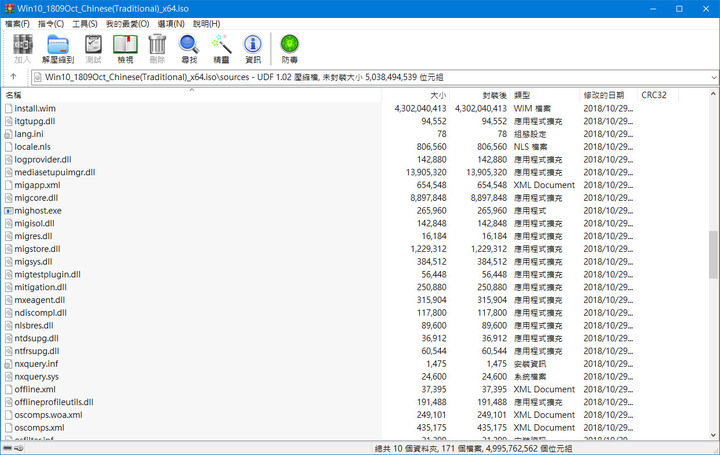
Task: Click the lang.ini file icon
Action: point(8,134)
